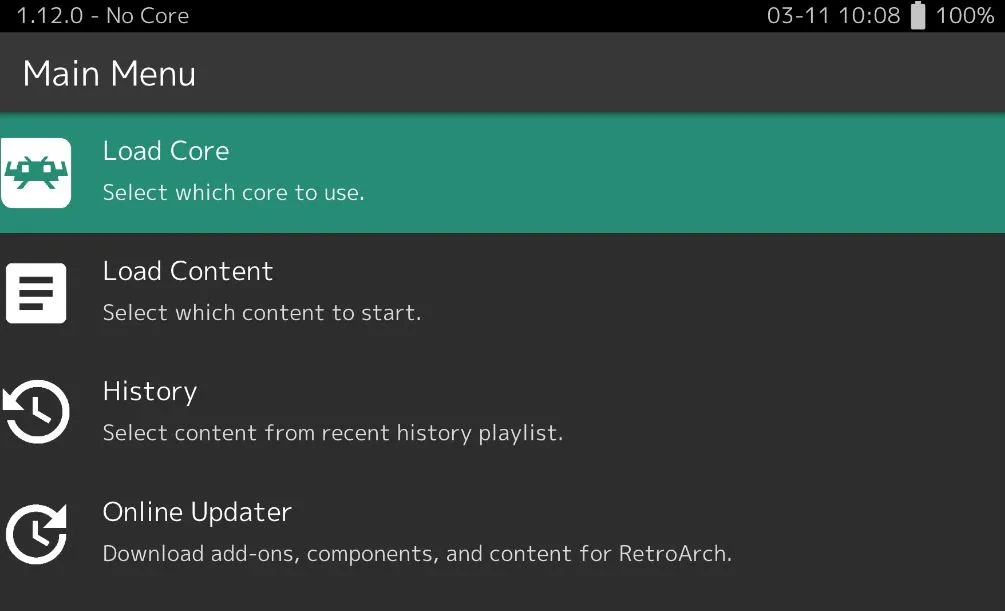Click 'Select content from recent history playlist' text

point(332,432)
